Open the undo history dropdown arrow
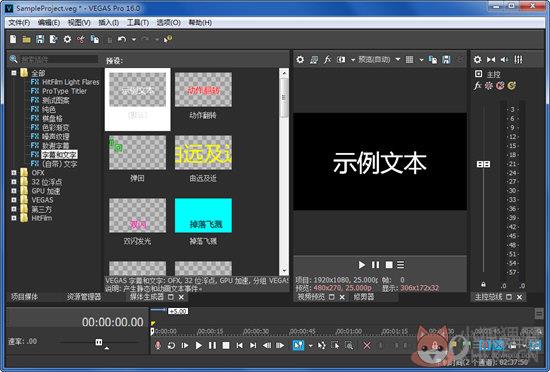The image size is (550, 372). pos(134,40)
